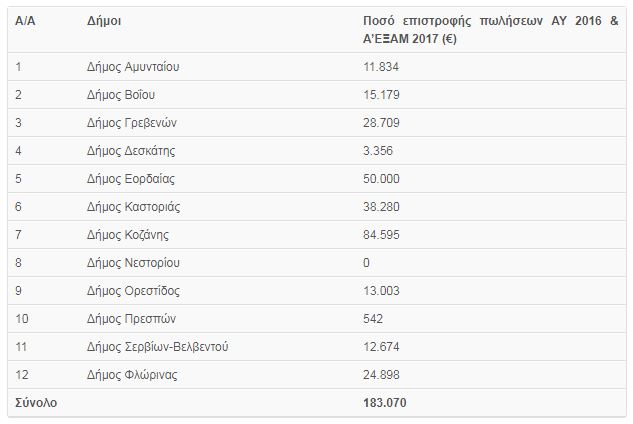Select the Δήμος Αμυνταίου cell

pyautogui.click(x=133, y=67)
